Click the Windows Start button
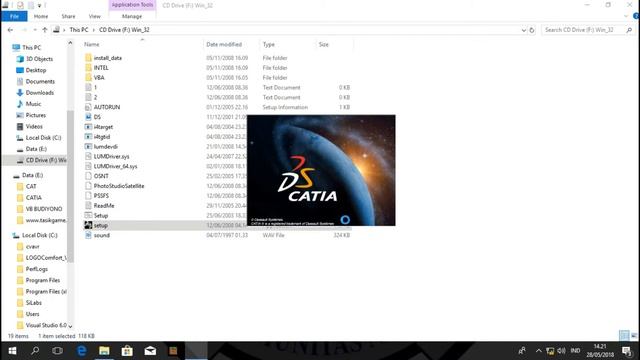Image resolution: width=640 pixels, height=360 pixels. (12, 351)
